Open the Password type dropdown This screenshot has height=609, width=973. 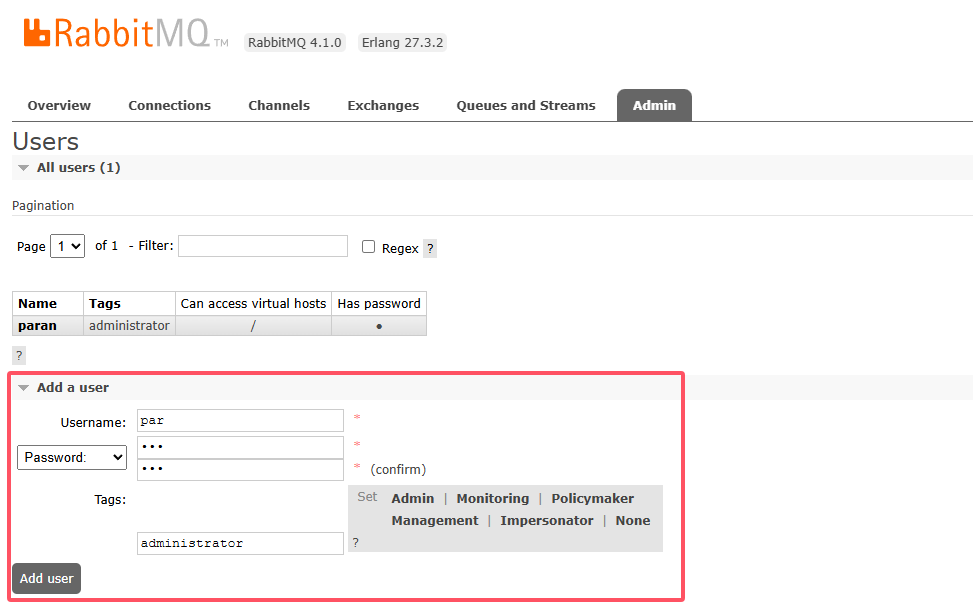(x=72, y=458)
